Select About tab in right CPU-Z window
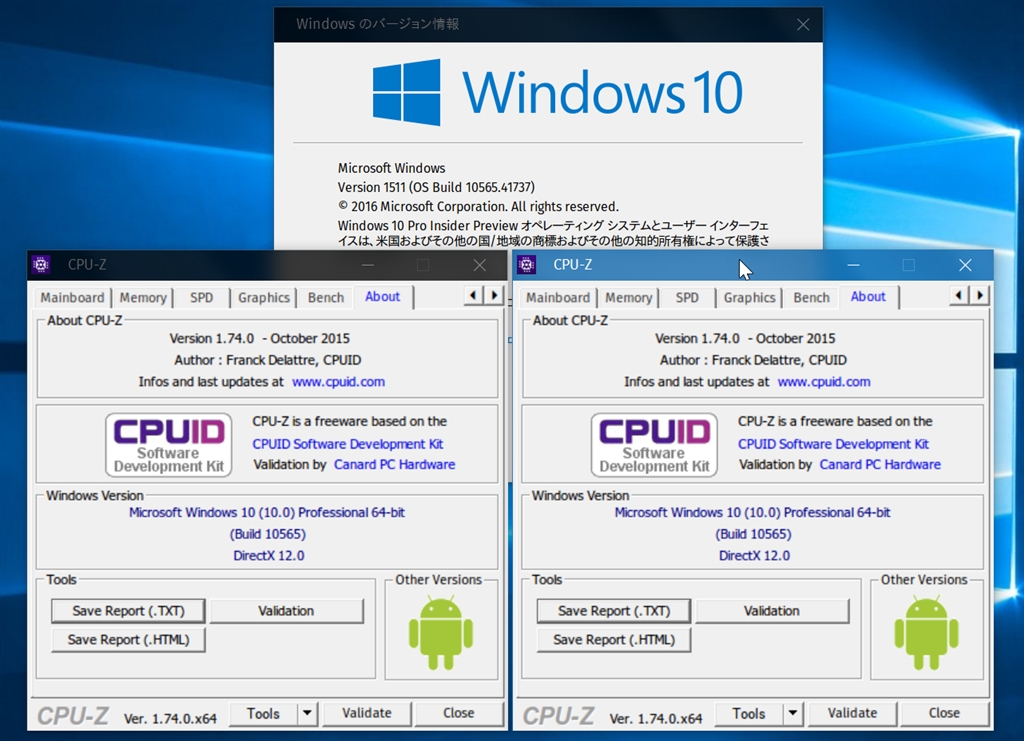The height and width of the screenshot is (741, 1024). coord(869,296)
